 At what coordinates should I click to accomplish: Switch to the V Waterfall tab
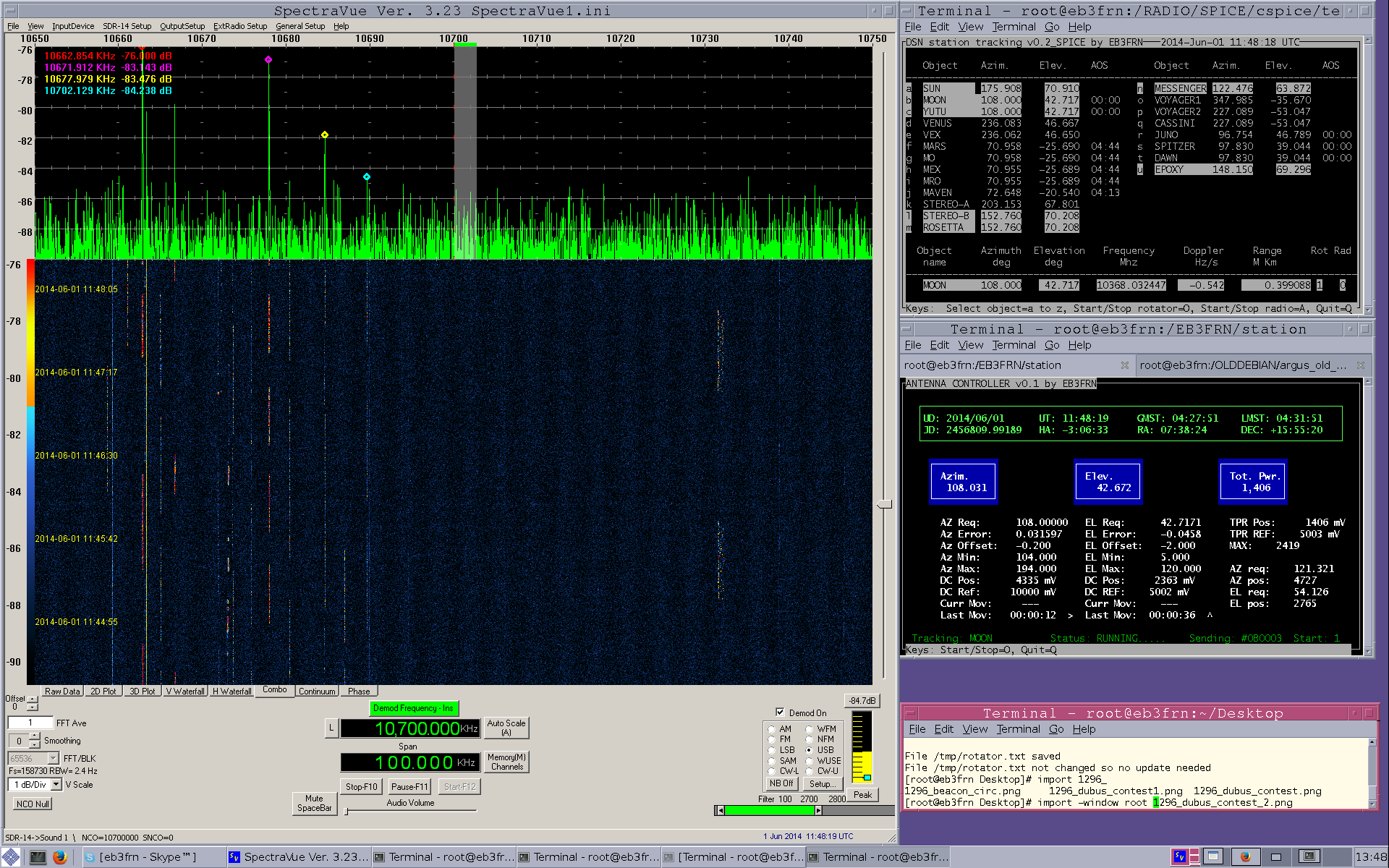pyautogui.click(x=185, y=692)
